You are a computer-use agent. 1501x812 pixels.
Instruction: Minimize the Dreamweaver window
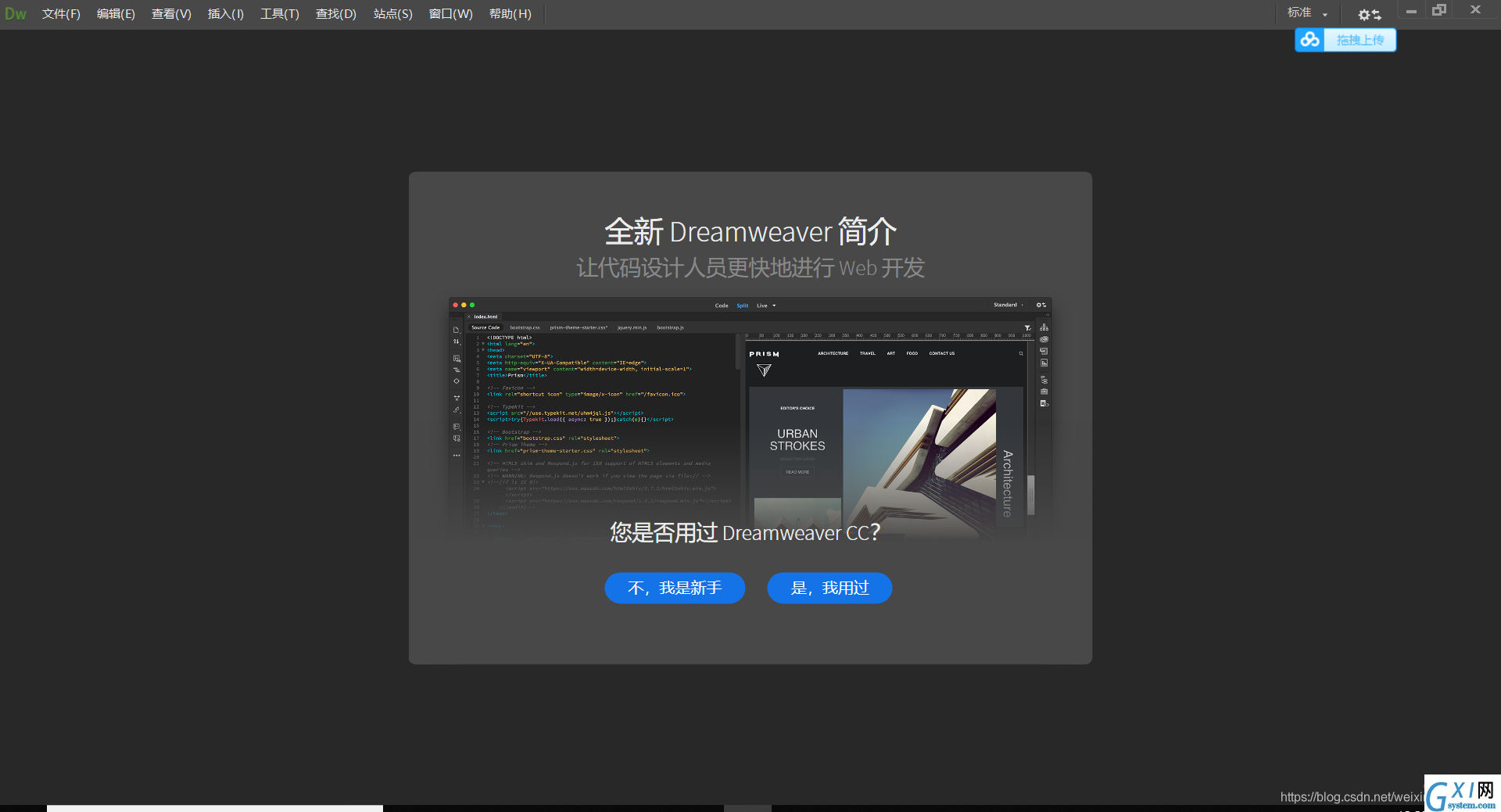pyautogui.click(x=1411, y=11)
